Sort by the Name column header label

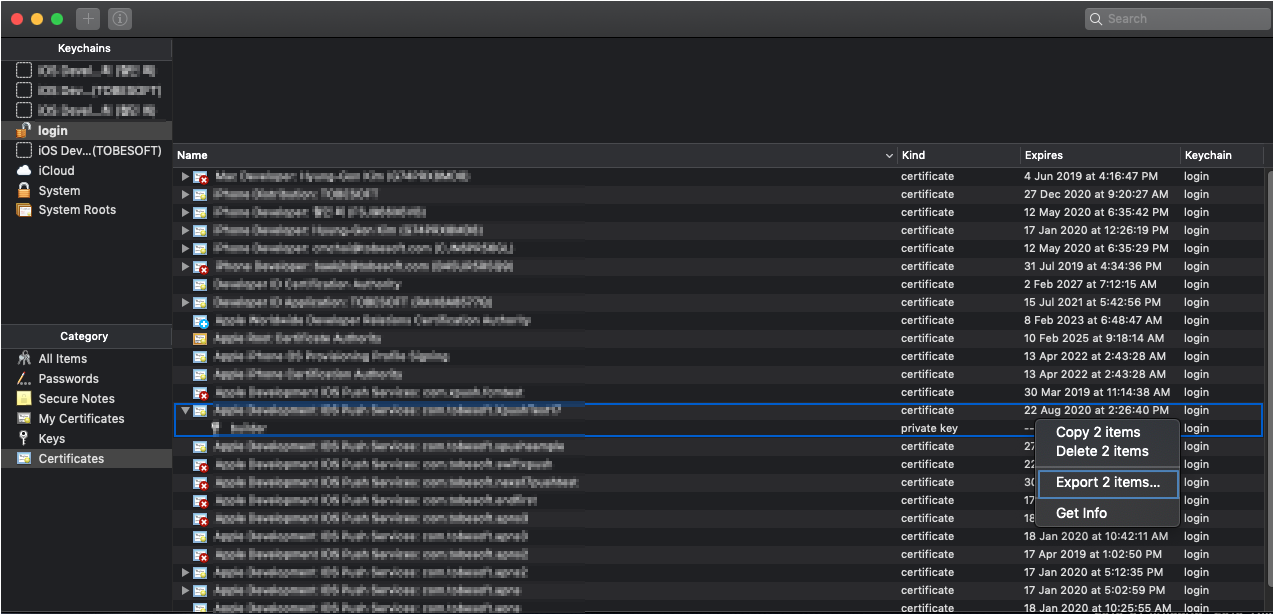(192, 155)
